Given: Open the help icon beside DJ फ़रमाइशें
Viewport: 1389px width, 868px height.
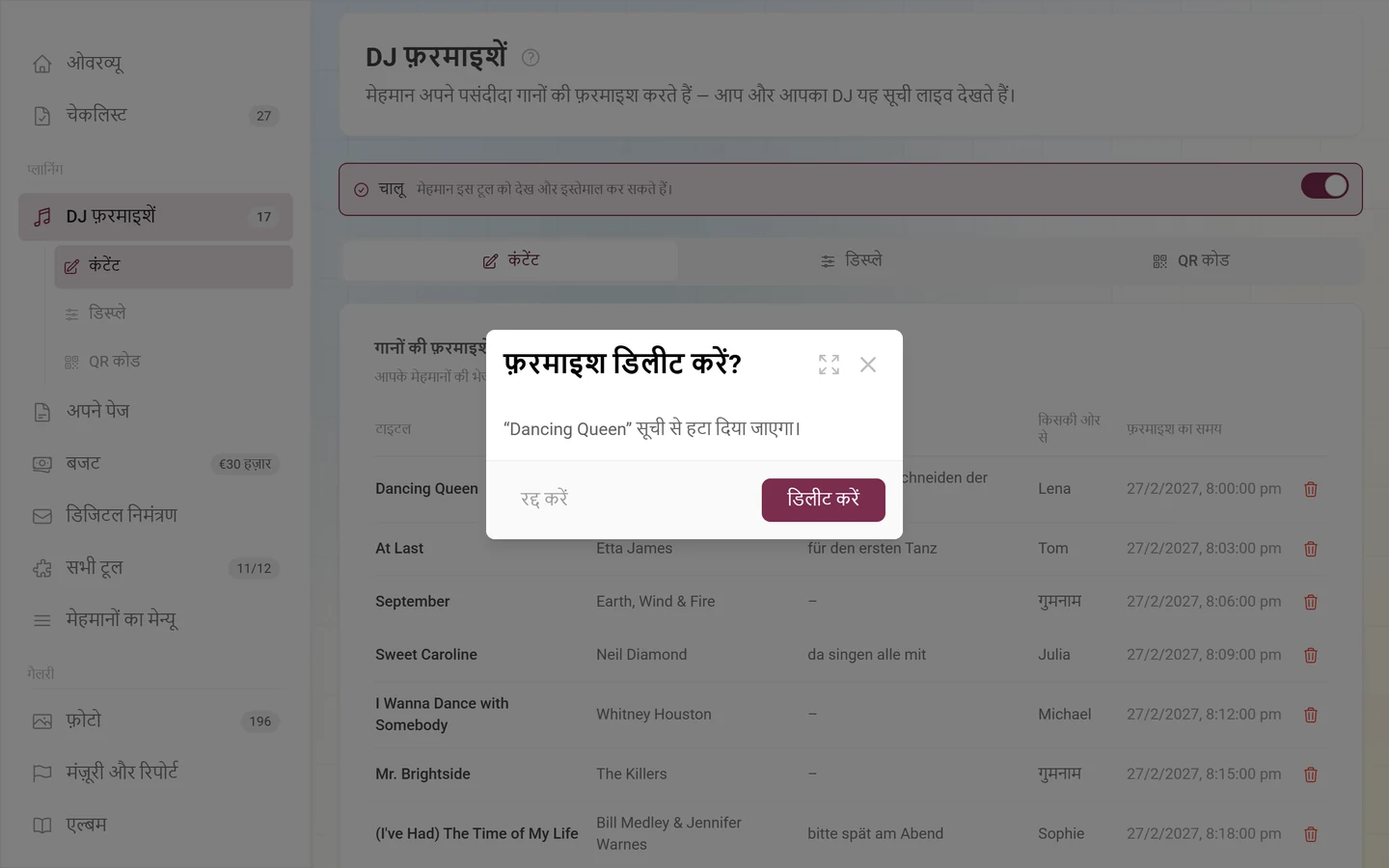Looking at the screenshot, I should click(x=531, y=58).
